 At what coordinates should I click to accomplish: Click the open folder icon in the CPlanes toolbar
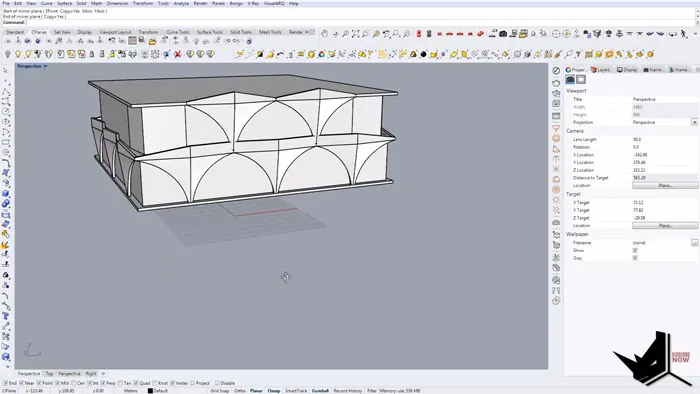pyautogui.click(x=152, y=41)
